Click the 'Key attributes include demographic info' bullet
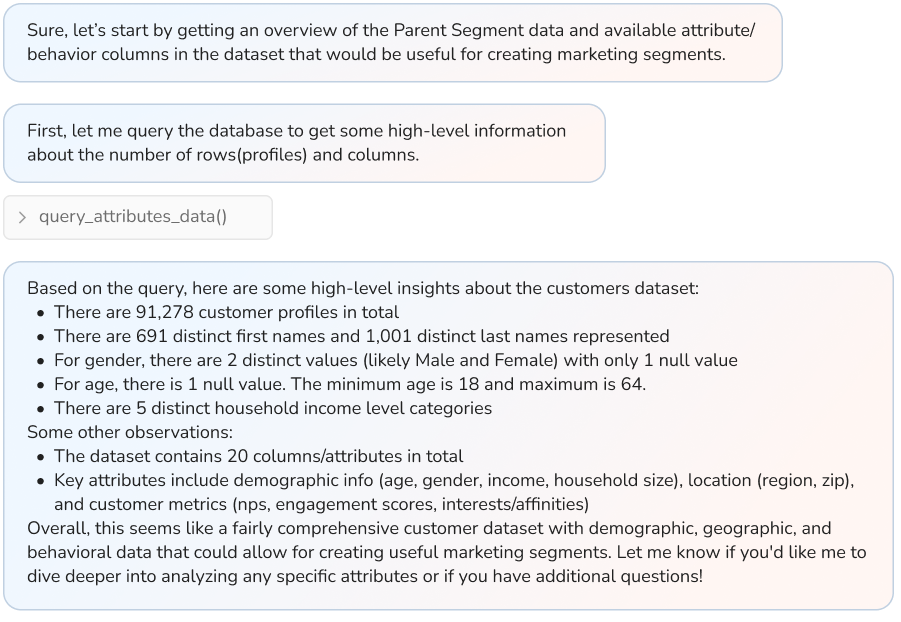The image size is (901, 622). 453,480
